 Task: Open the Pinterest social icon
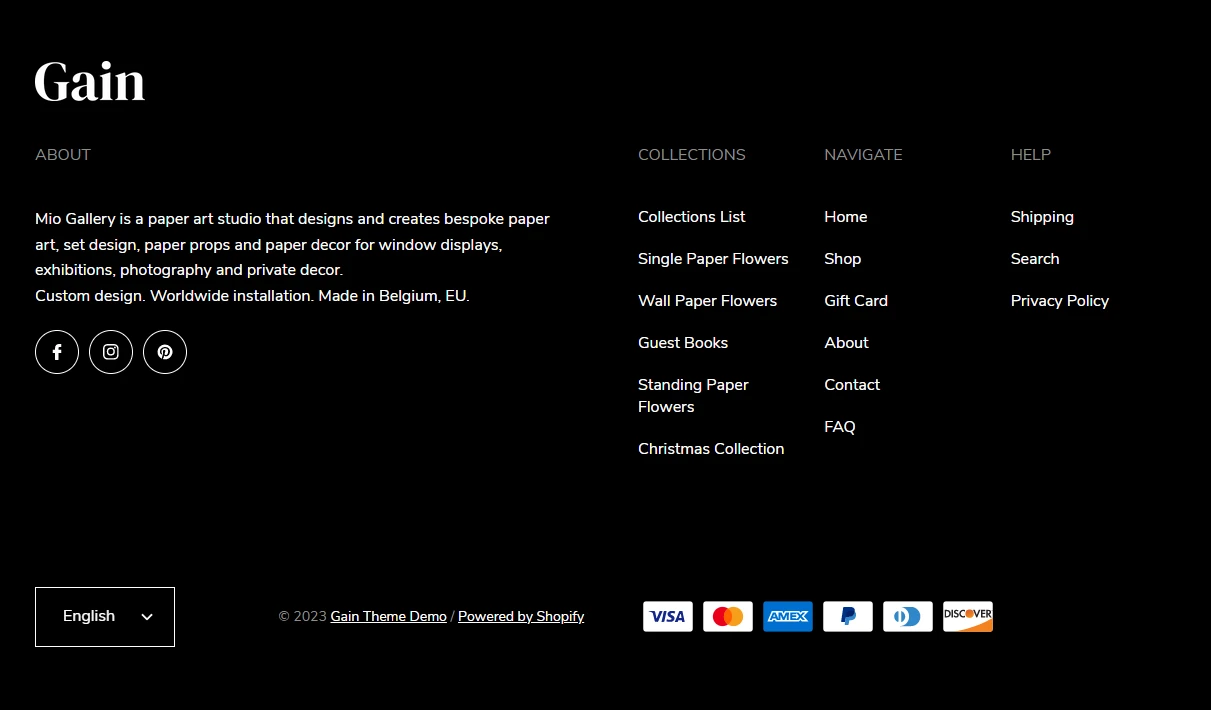pyautogui.click(x=165, y=352)
